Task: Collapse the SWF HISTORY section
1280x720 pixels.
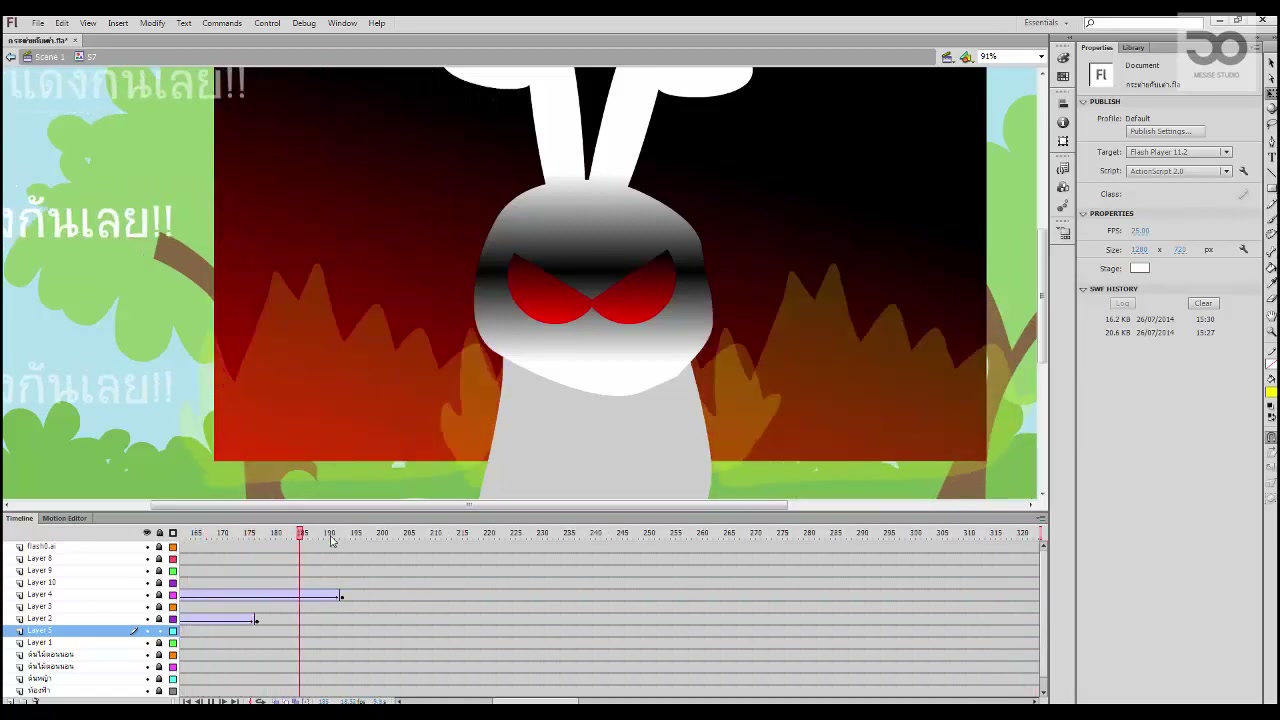Action: (x=1083, y=289)
